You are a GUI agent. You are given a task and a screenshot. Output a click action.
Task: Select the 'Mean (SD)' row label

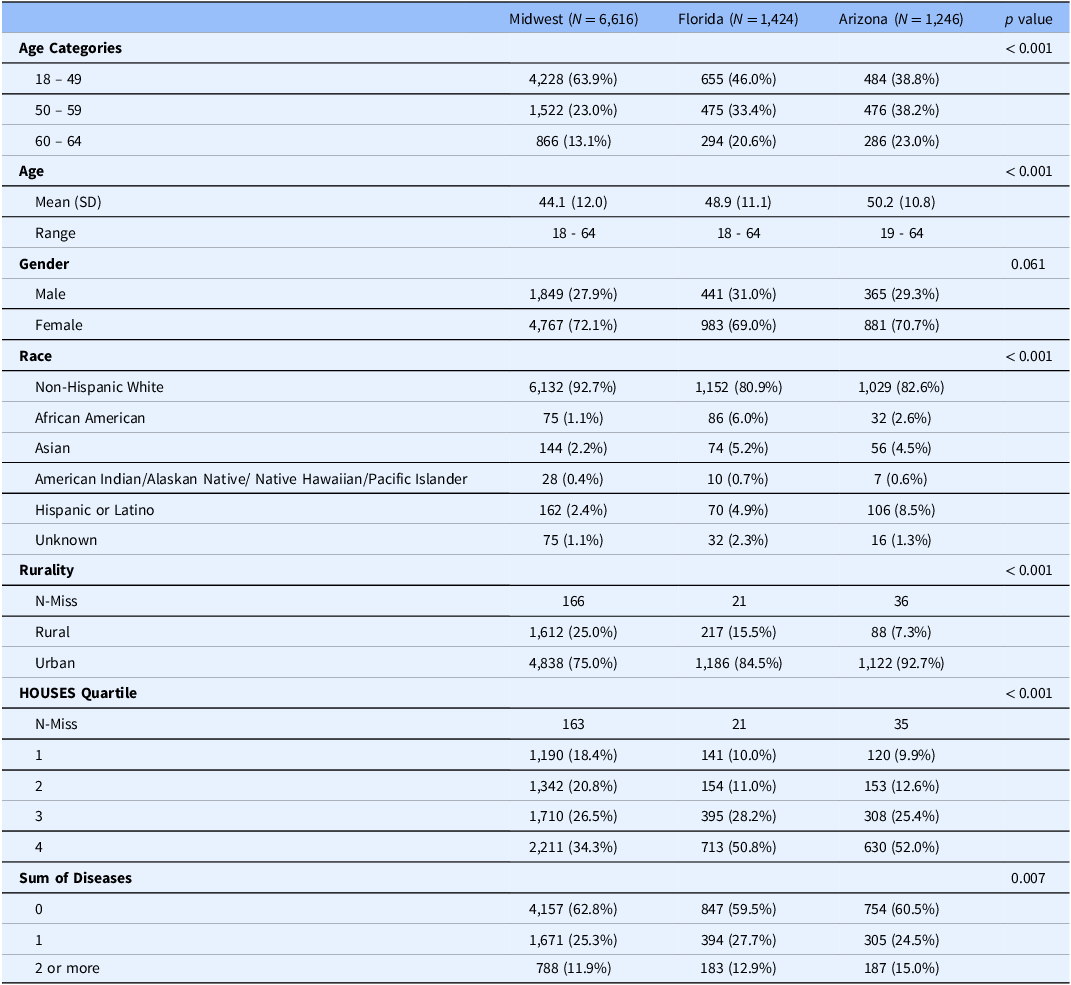(x=68, y=202)
